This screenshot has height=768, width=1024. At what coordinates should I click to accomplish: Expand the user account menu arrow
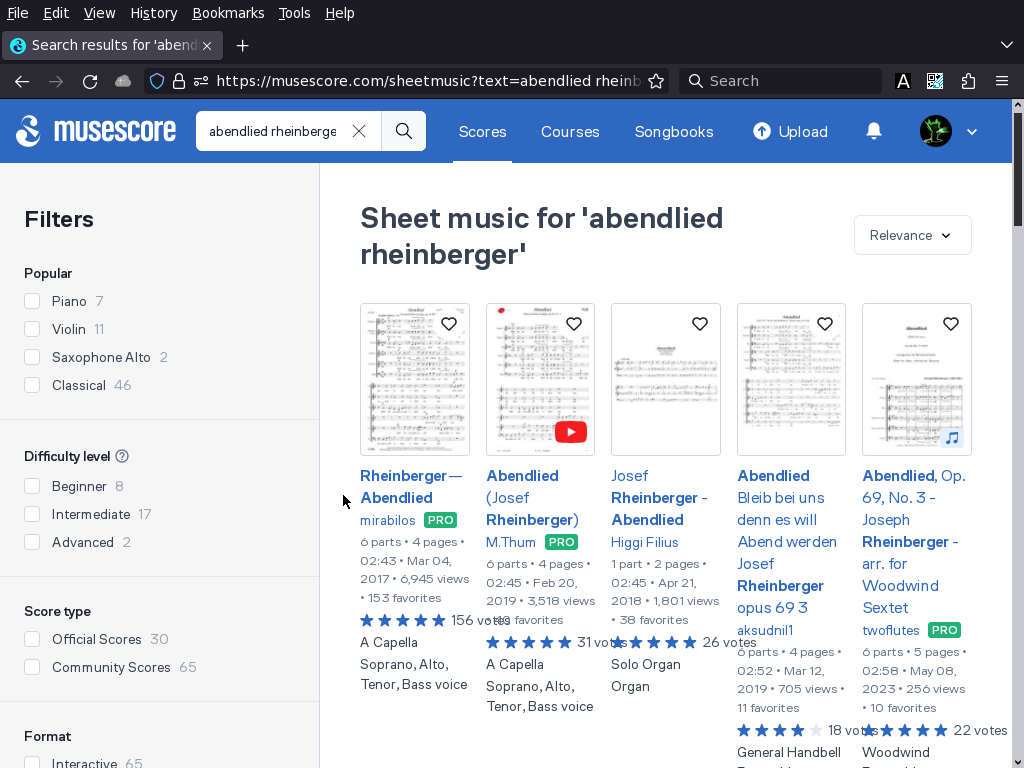click(x=972, y=131)
